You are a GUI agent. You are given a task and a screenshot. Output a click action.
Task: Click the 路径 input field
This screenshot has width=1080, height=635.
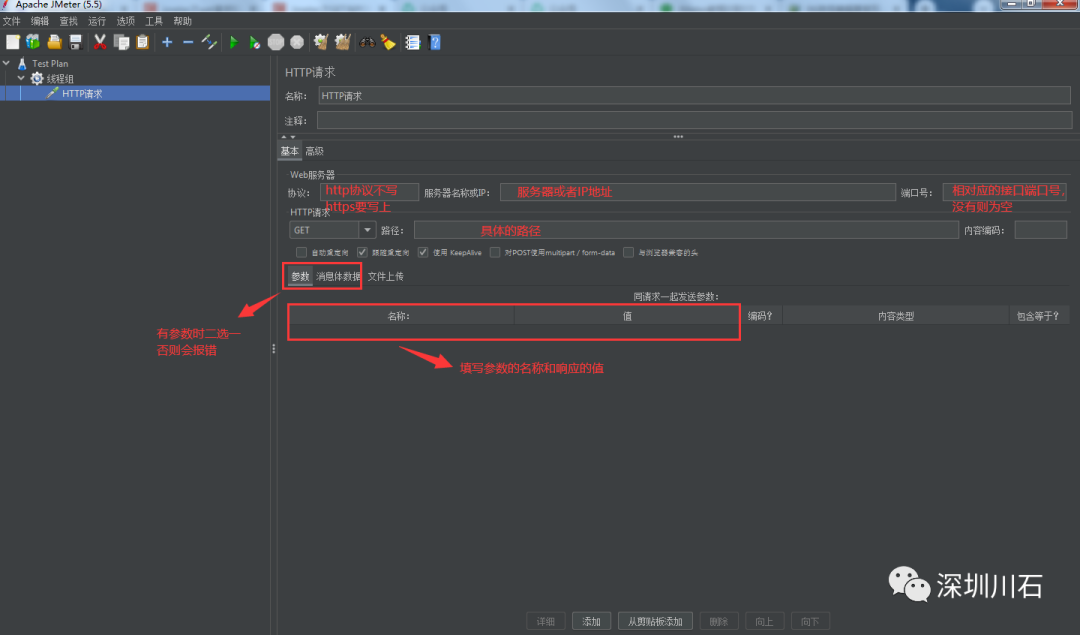point(686,230)
